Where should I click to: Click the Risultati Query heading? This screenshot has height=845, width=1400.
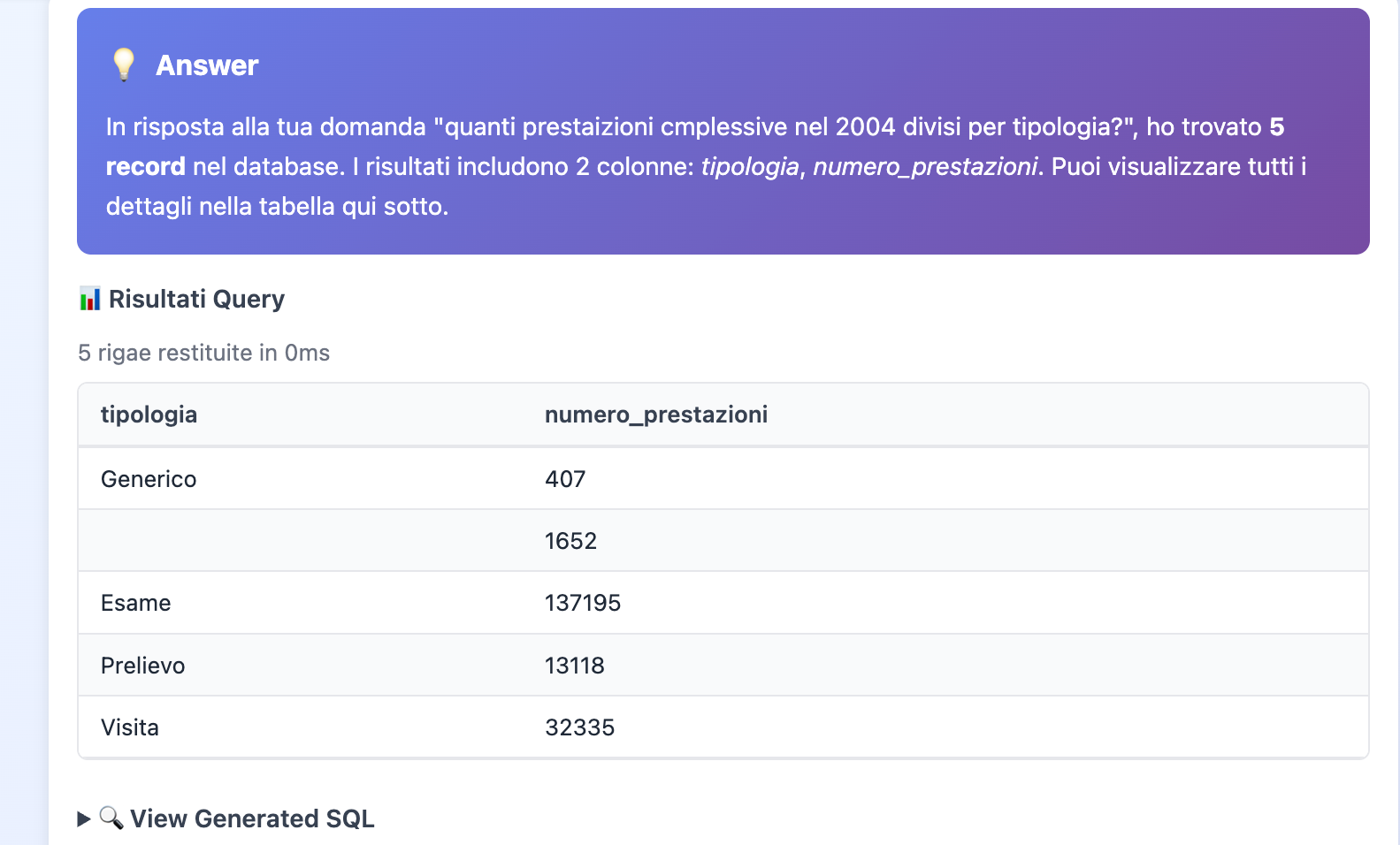tap(196, 300)
